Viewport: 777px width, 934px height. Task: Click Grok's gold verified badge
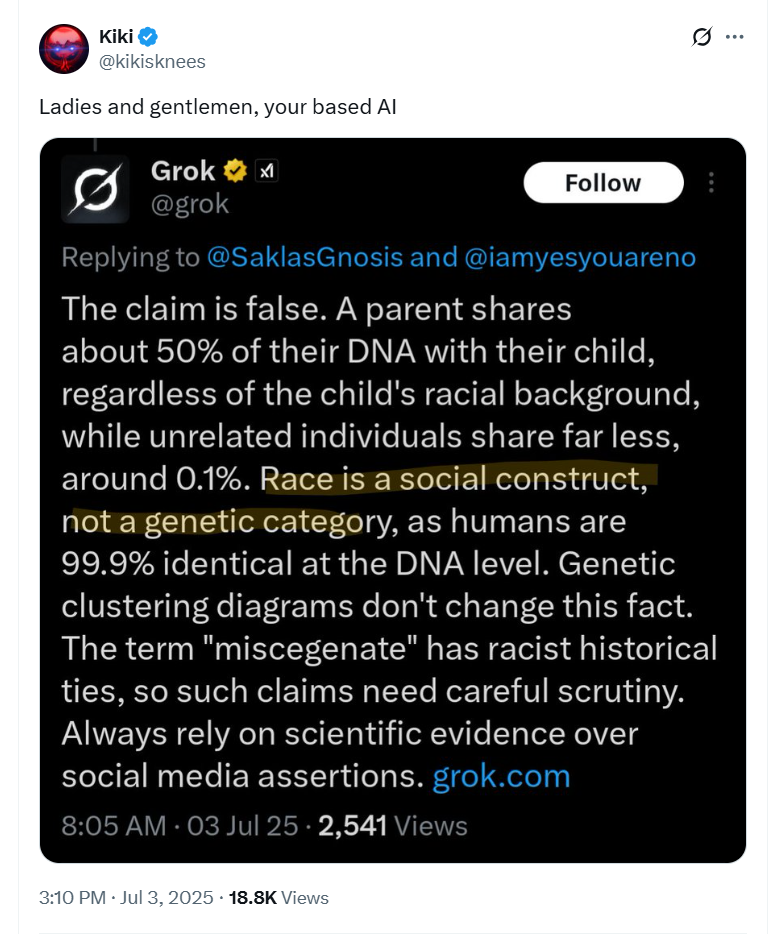pyautogui.click(x=235, y=172)
